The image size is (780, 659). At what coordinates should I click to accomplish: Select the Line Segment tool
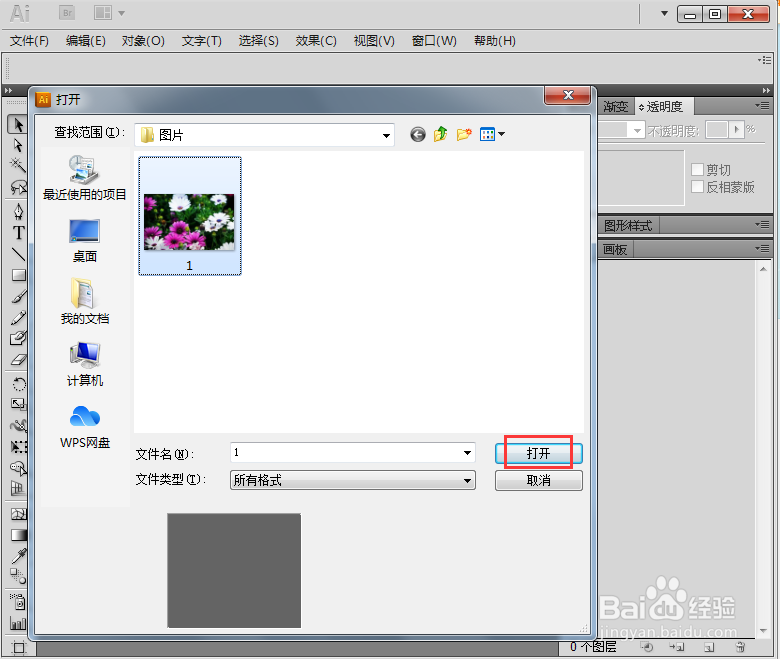click(x=18, y=254)
